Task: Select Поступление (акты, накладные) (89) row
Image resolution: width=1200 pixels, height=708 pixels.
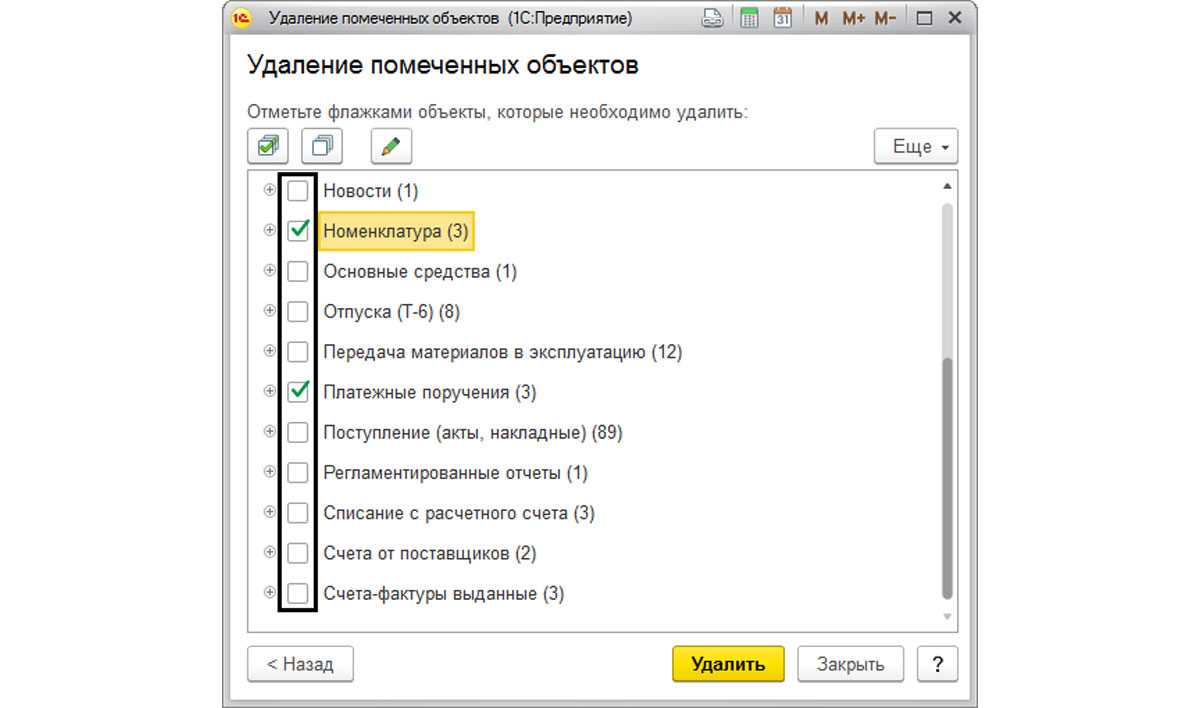Action: [473, 433]
